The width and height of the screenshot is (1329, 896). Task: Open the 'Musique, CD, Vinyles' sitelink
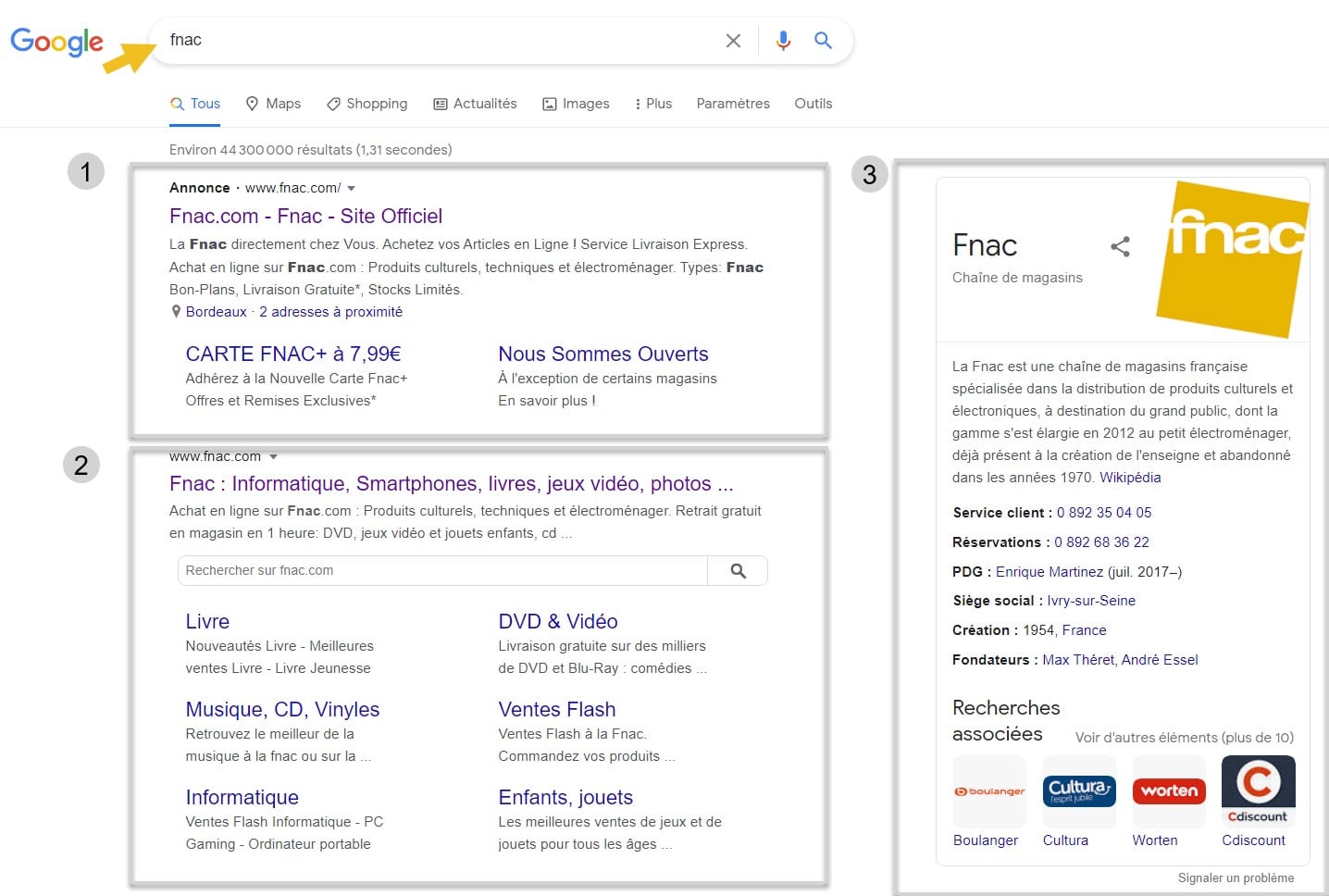point(282,709)
